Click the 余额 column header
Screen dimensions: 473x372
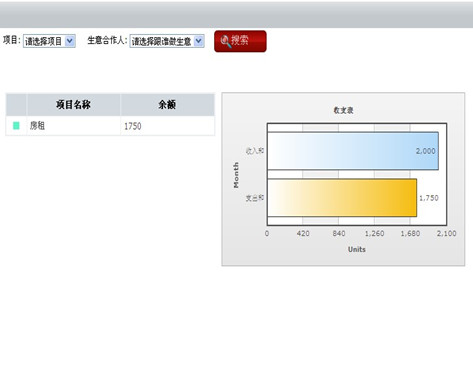click(167, 105)
